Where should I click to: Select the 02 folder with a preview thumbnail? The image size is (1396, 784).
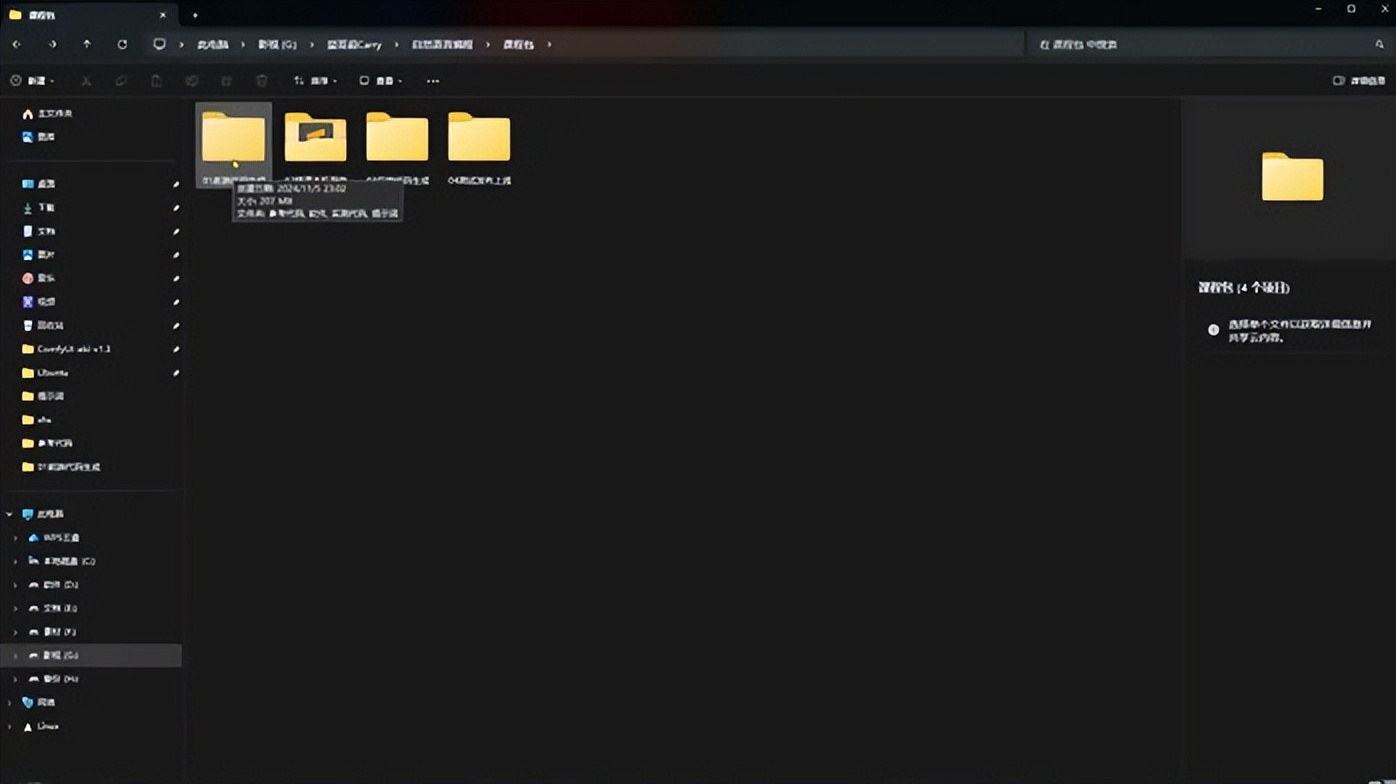click(x=315, y=146)
